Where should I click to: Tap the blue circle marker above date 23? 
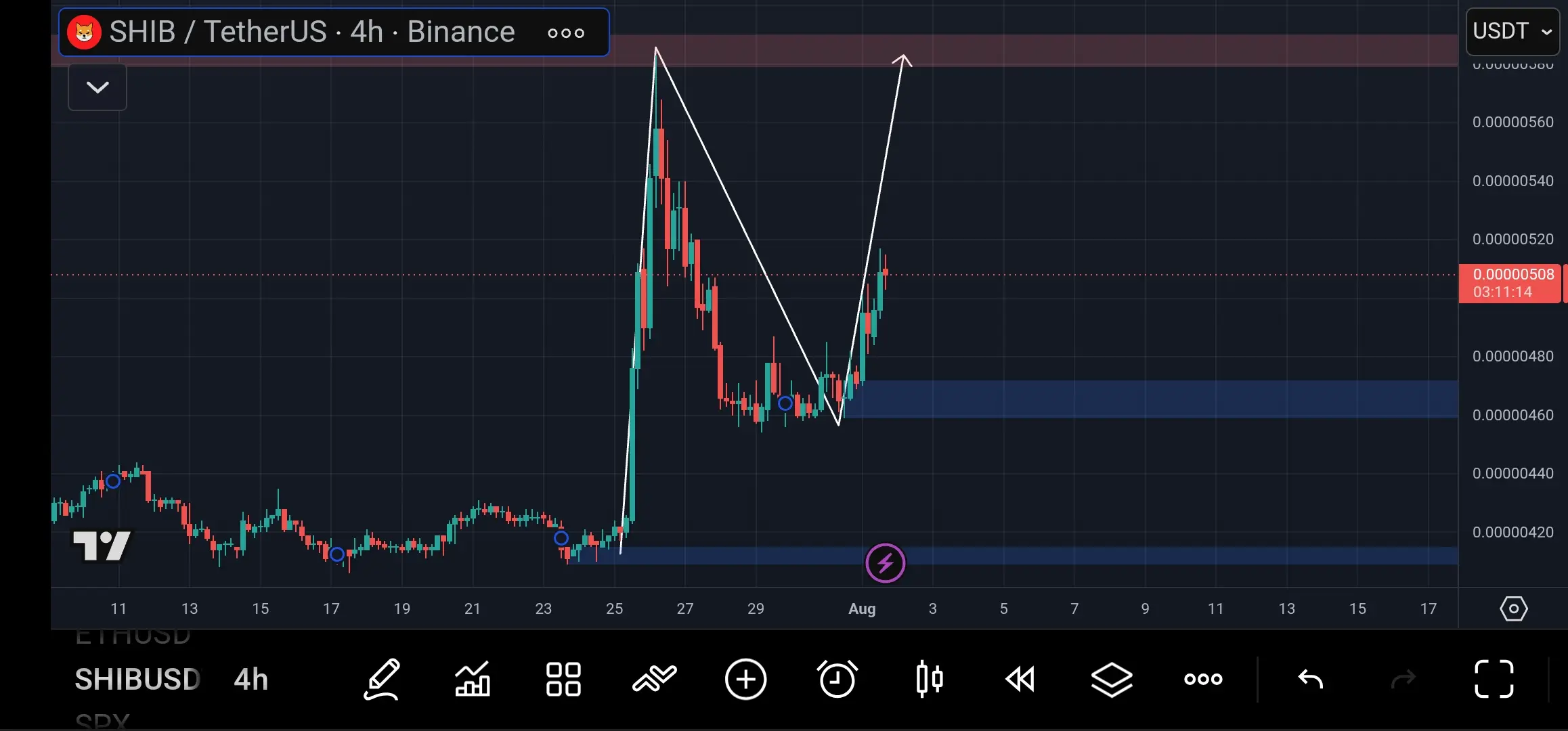[561, 538]
